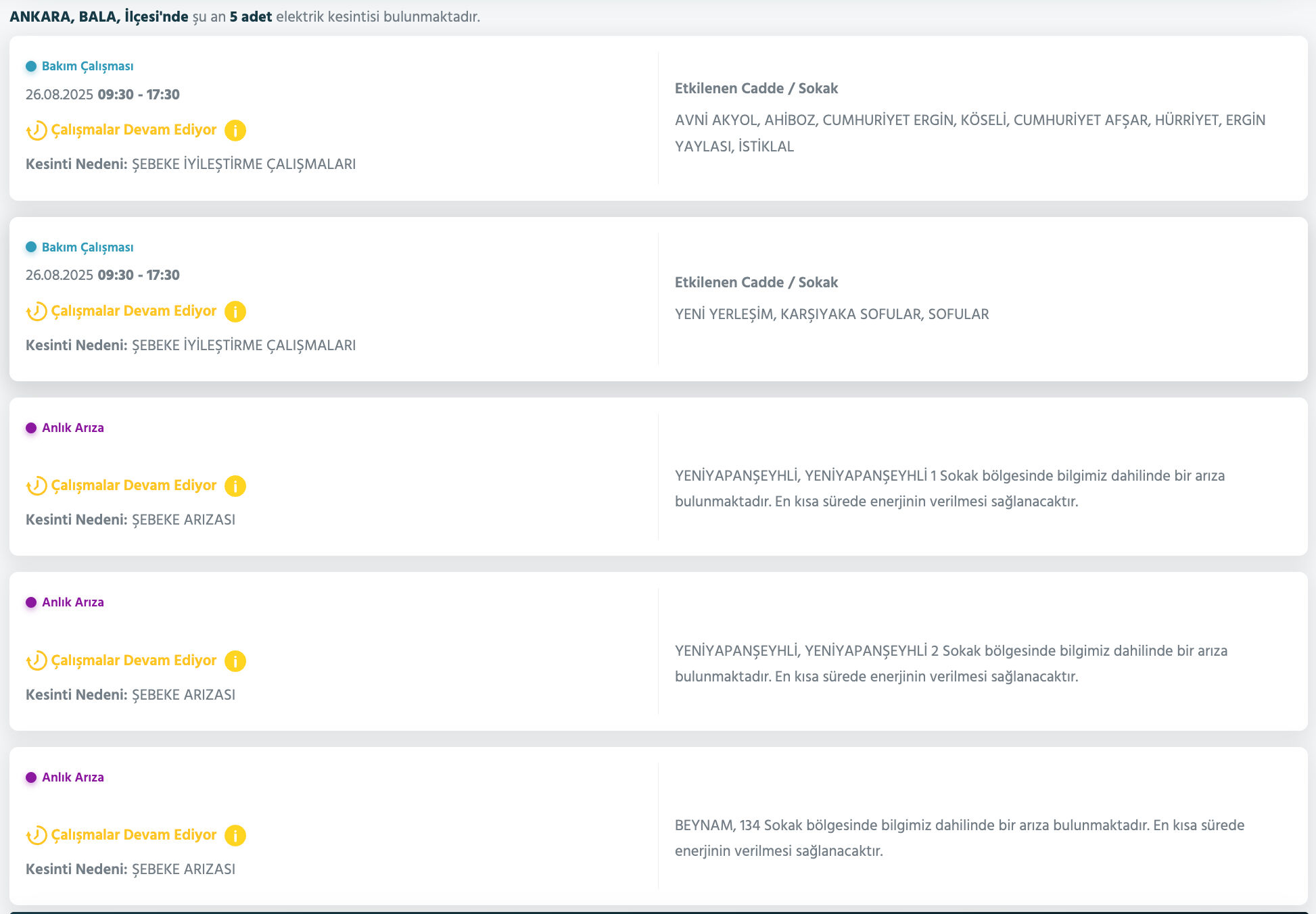Click the YENİ YERLEŞİM, KARŞIYAKA SOFULAR street list
This screenshot has width=1316, height=914.
pos(831,314)
